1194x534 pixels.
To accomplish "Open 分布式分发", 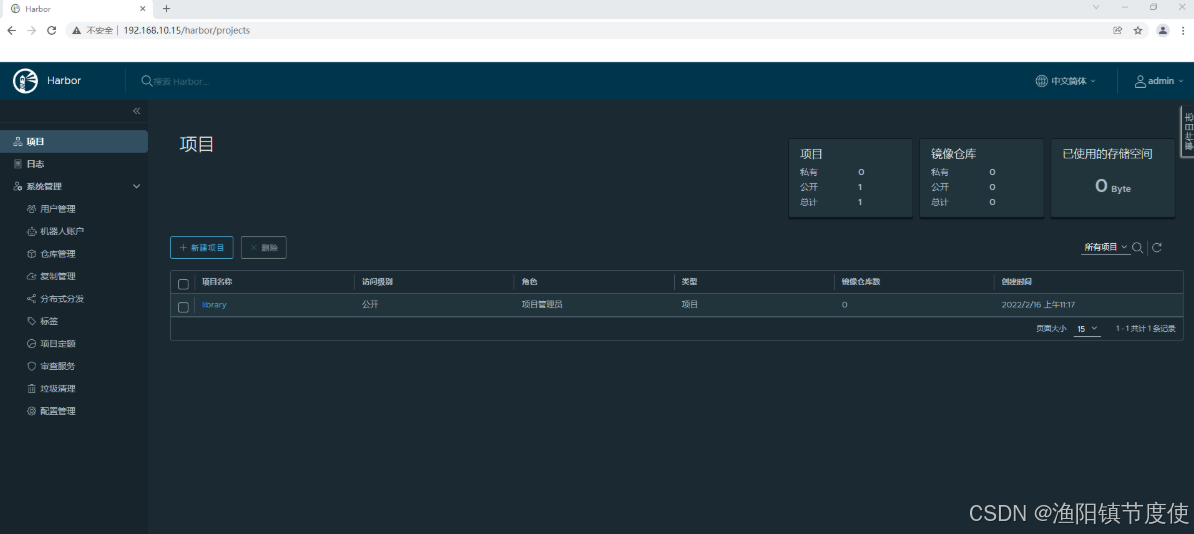I will coord(62,299).
